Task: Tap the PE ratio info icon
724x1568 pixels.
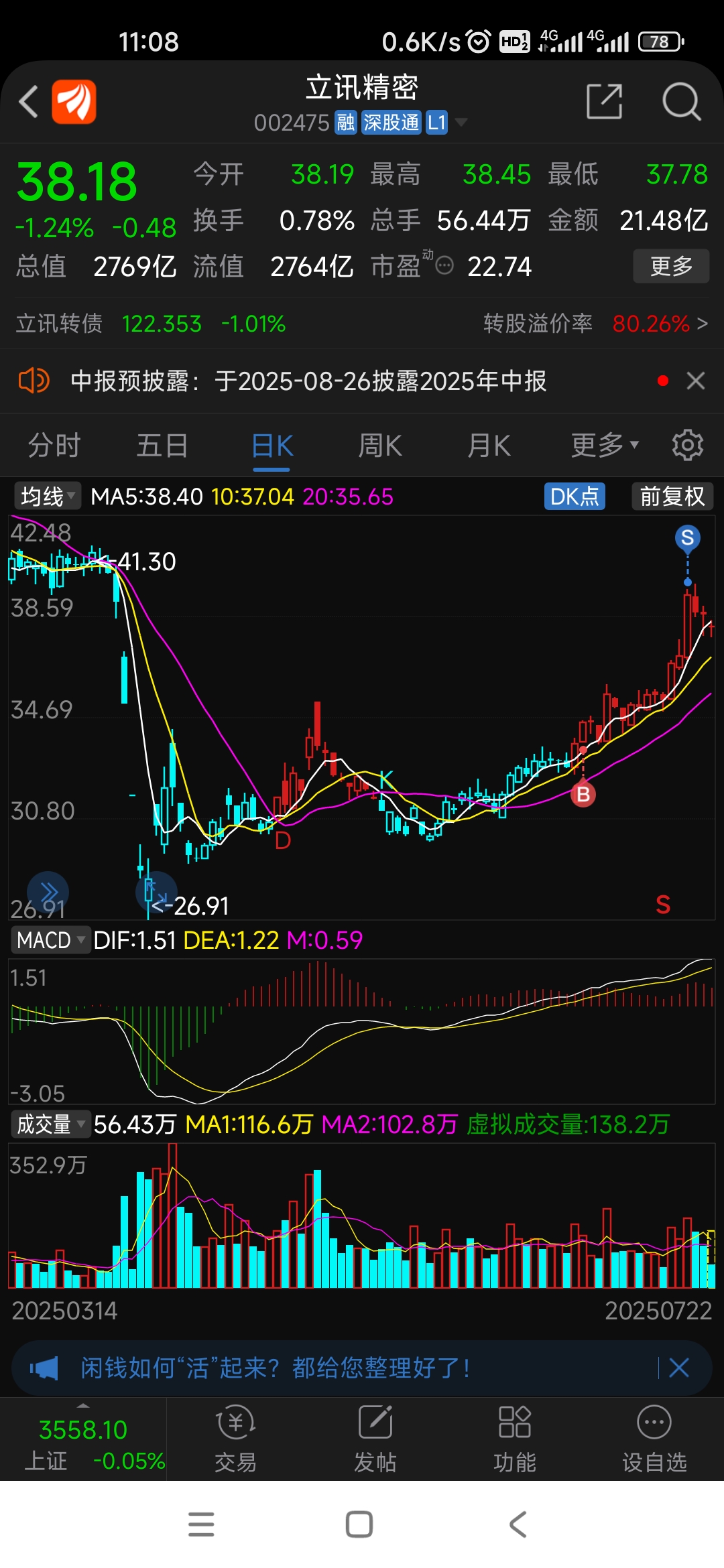Action: pyautogui.click(x=444, y=266)
